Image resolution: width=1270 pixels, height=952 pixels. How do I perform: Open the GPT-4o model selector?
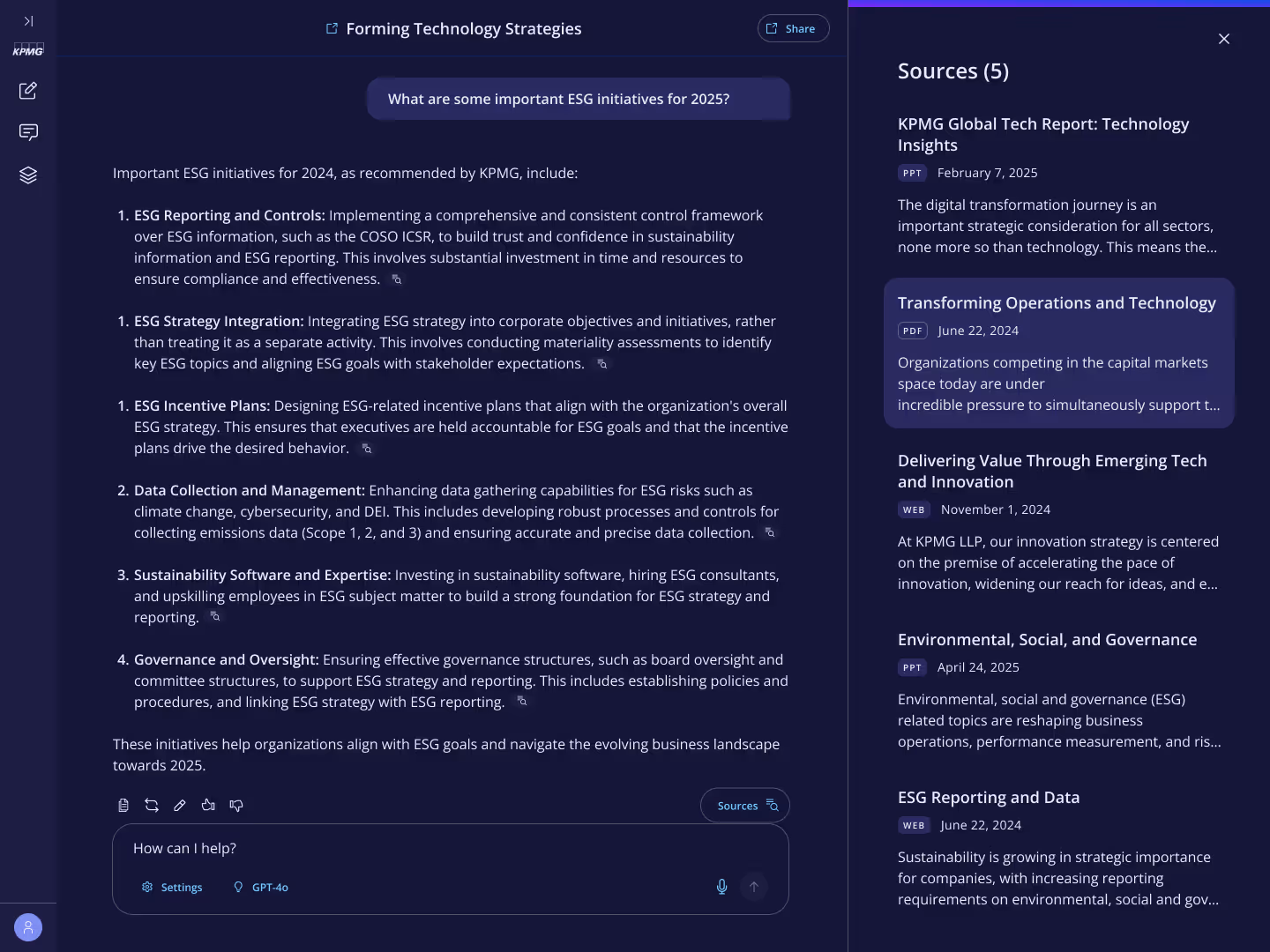(x=260, y=887)
